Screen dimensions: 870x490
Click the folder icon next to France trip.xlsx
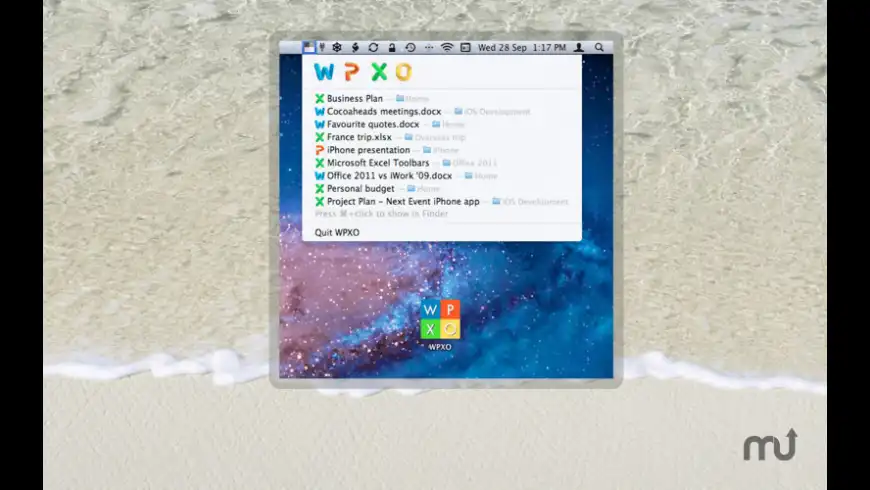point(408,137)
